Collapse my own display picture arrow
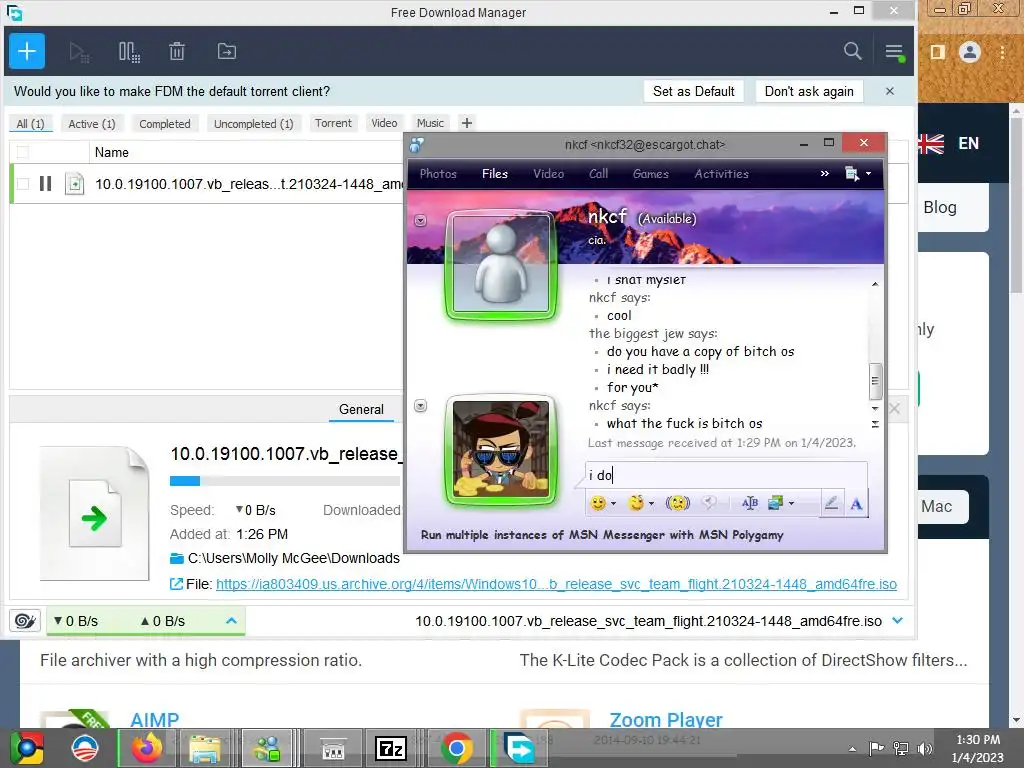 pos(421,406)
